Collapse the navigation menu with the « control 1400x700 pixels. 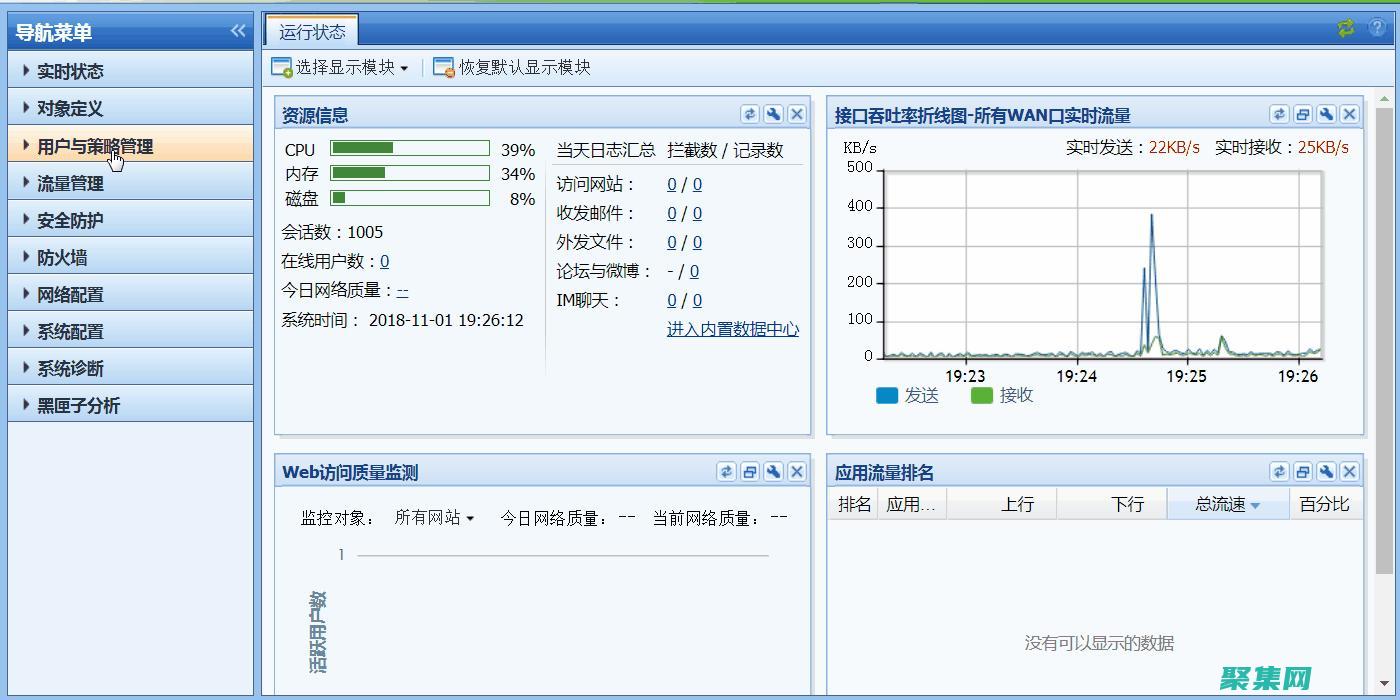(238, 31)
